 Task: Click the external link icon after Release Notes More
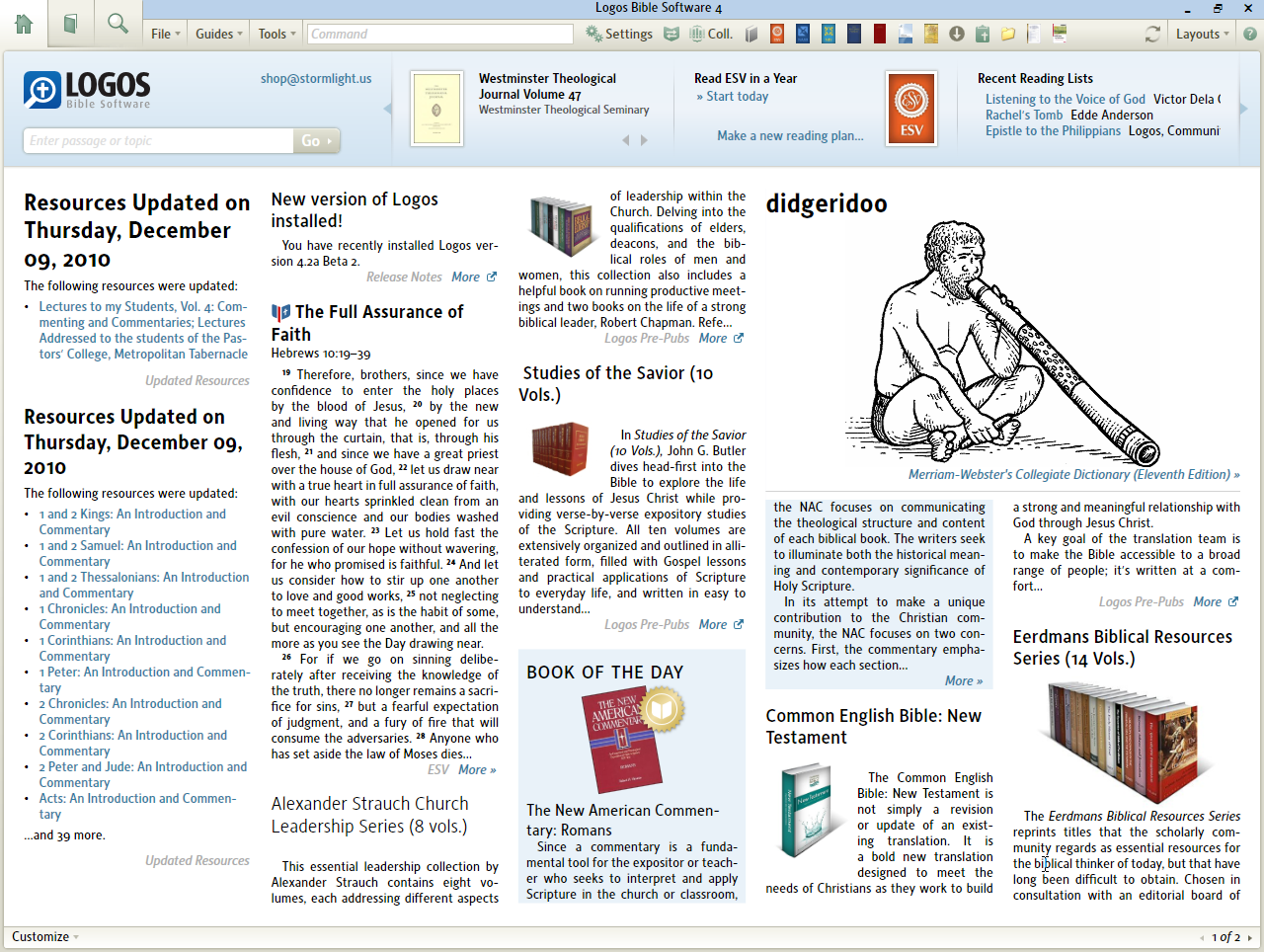(x=492, y=278)
